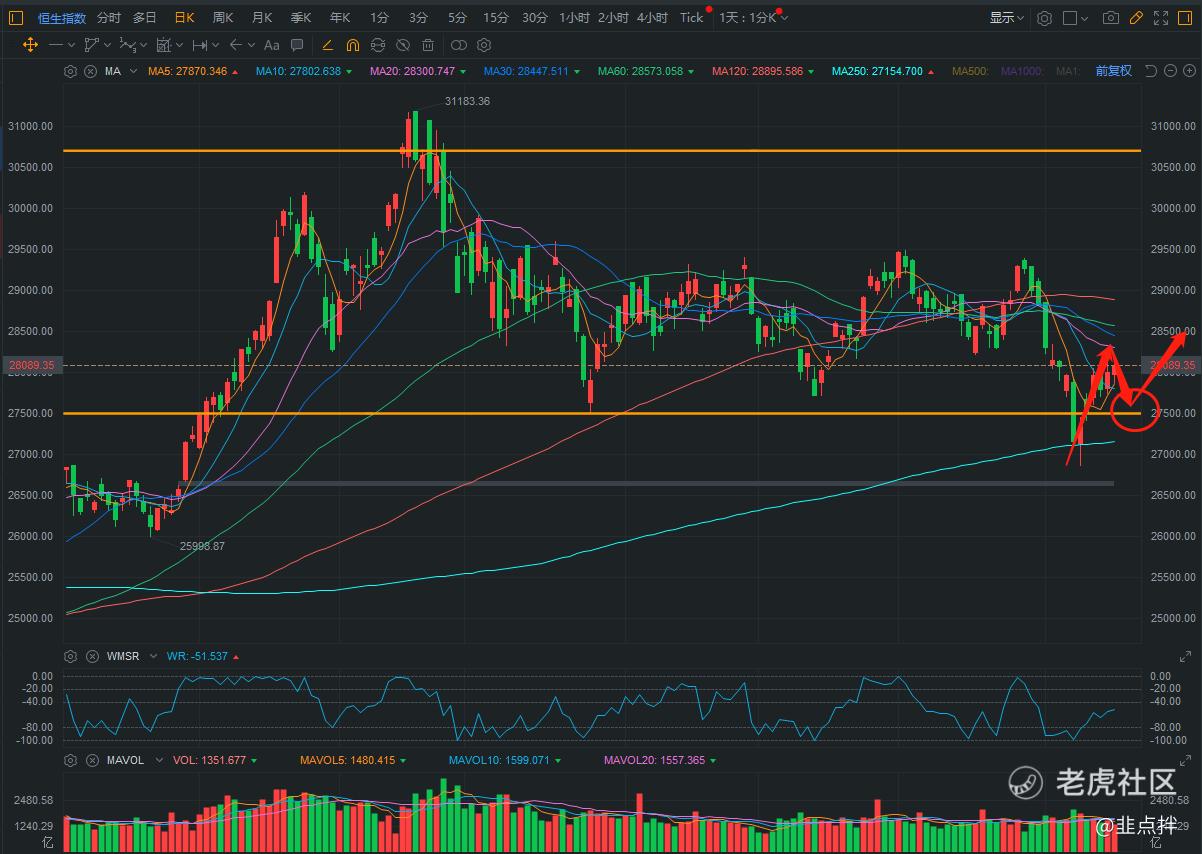
Task: Expand arrow tool options chevron
Action: 250,45
